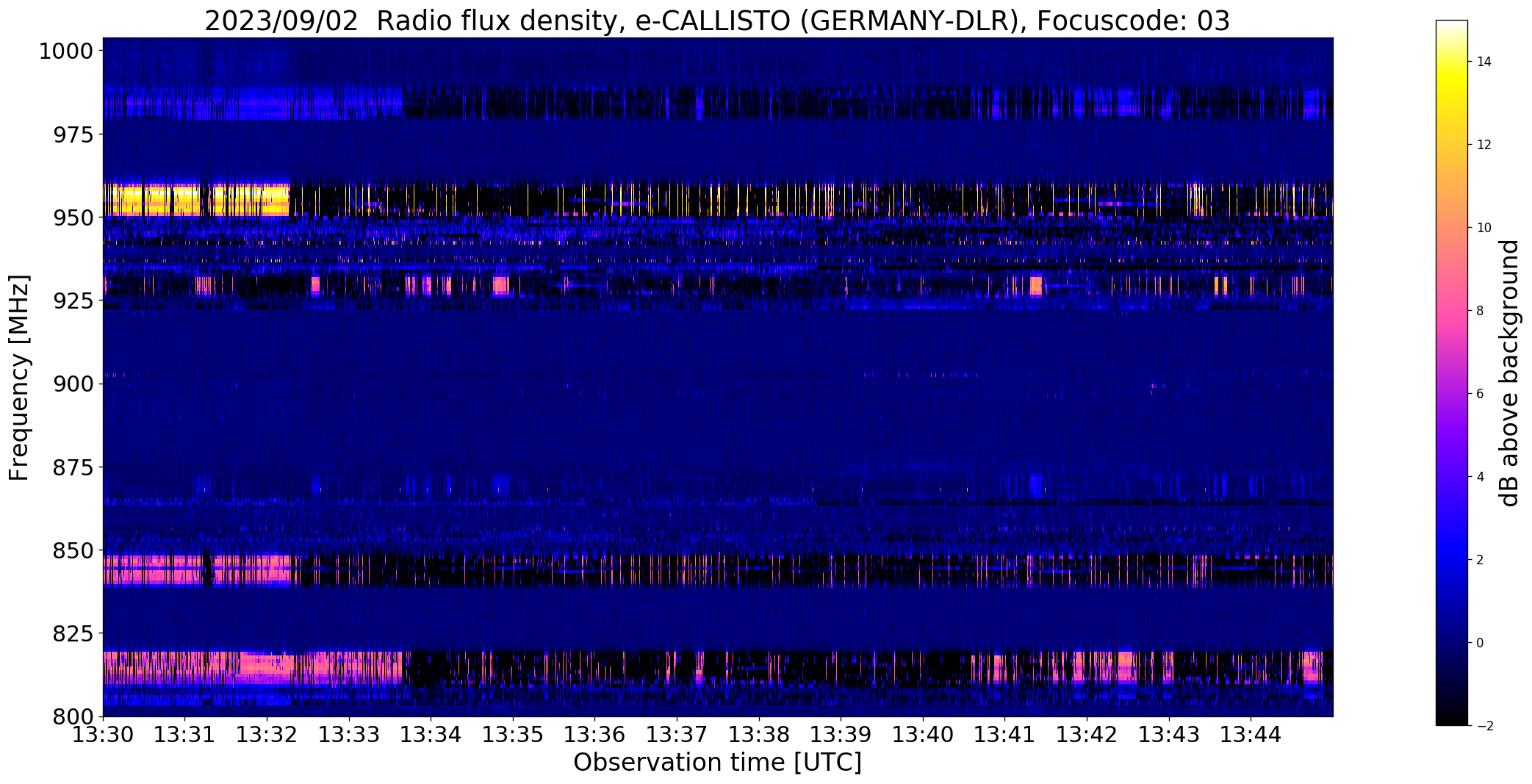This screenshot has width=1532, height=784.
Task: Click the colorbar tick label 0
Action: click(1481, 643)
